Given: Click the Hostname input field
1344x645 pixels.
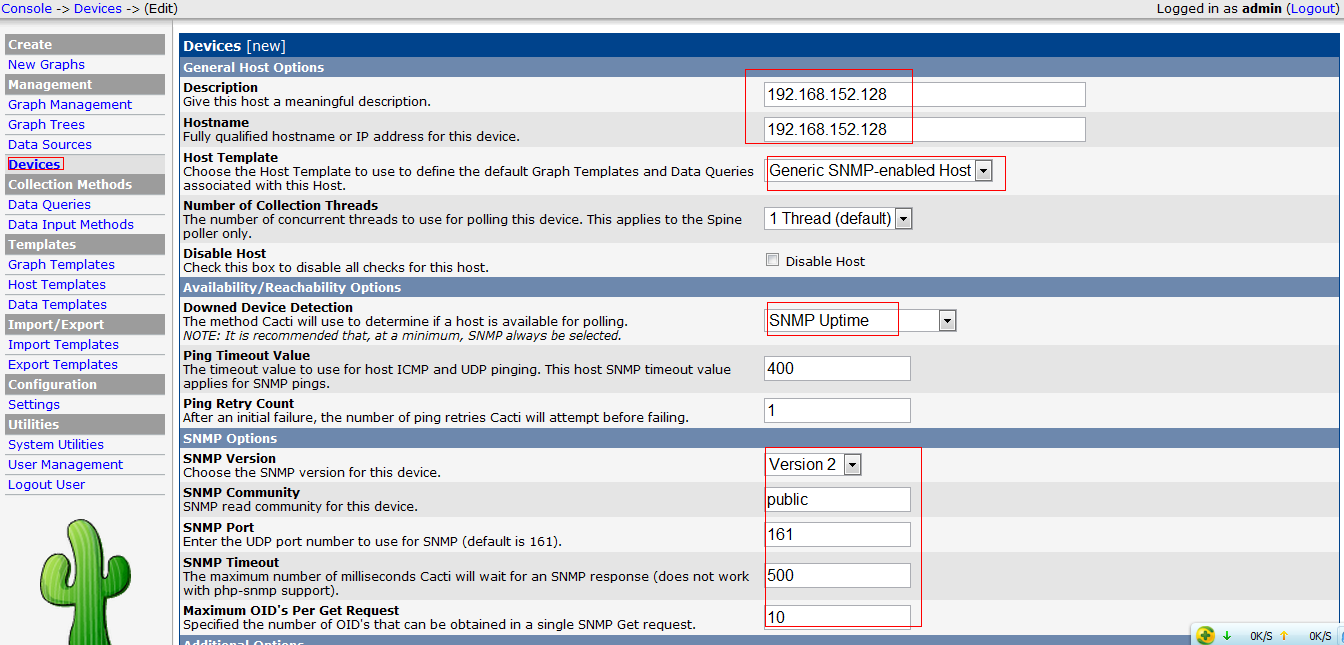Looking at the screenshot, I should 925,129.
